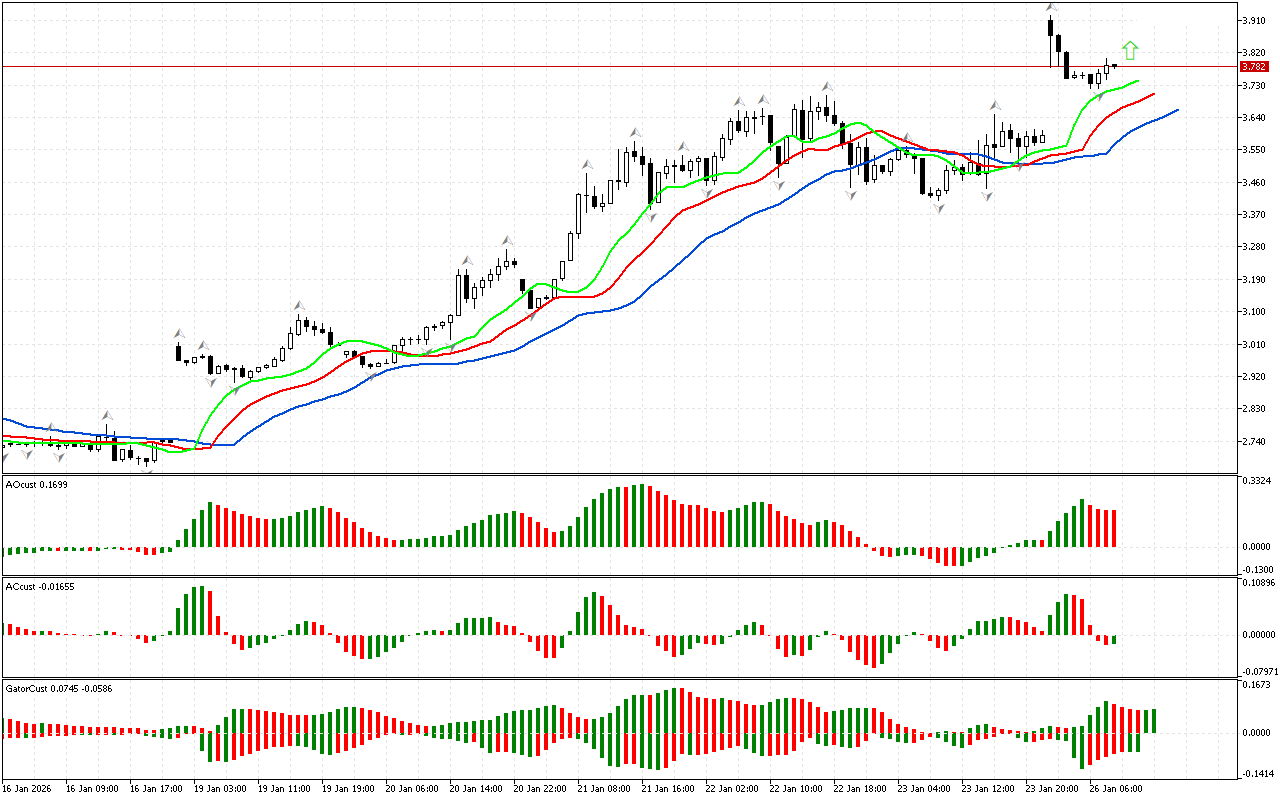The width and height of the screenshot is (1280, 800).
Task: Click the right end of the green Alligator lips line
Action: pyautogui.click(x=1138, y=81)
